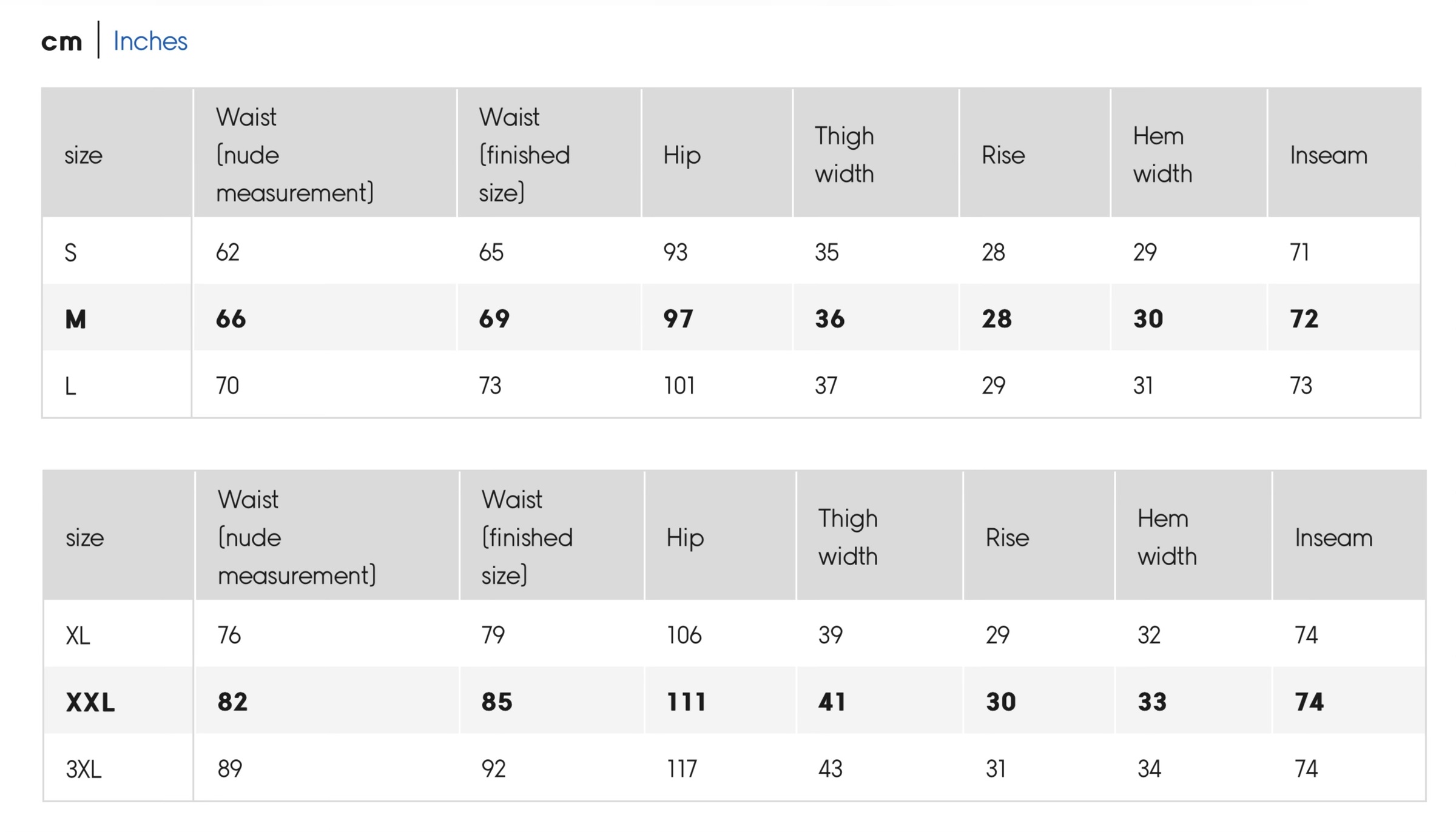Click finished waist value 92 for 3XL

(493, 769)
